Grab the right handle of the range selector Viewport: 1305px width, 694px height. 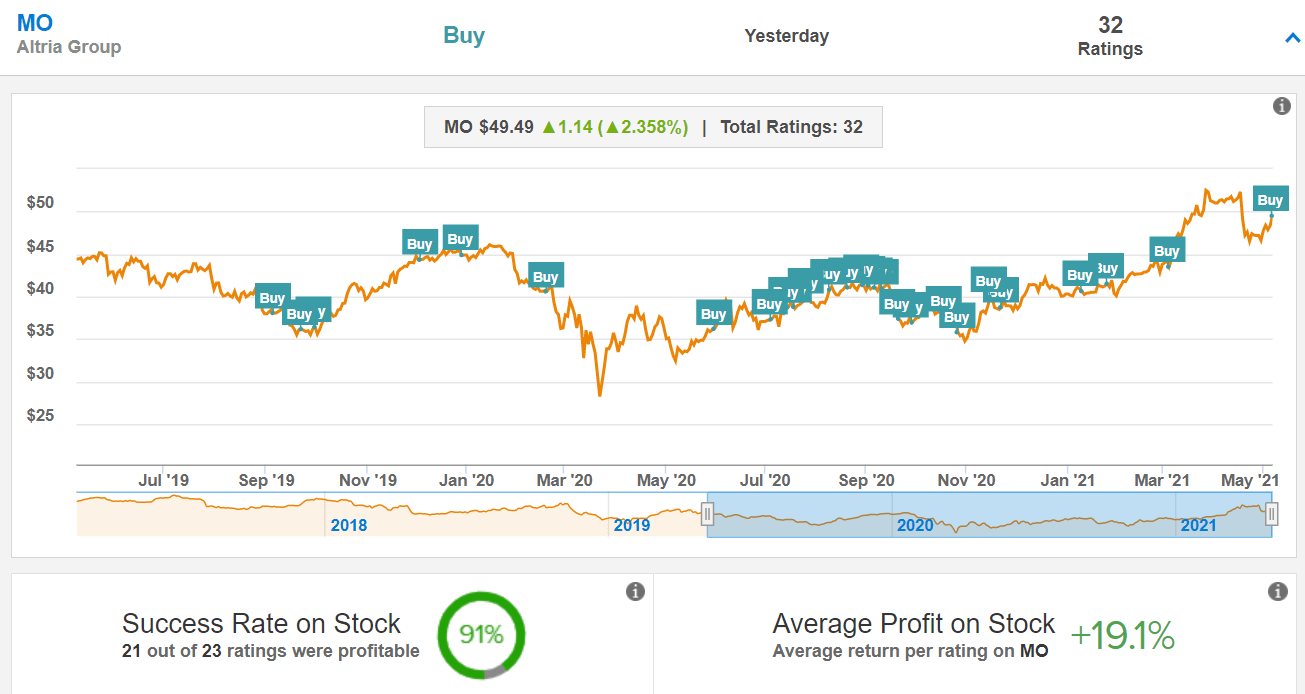1271,515
